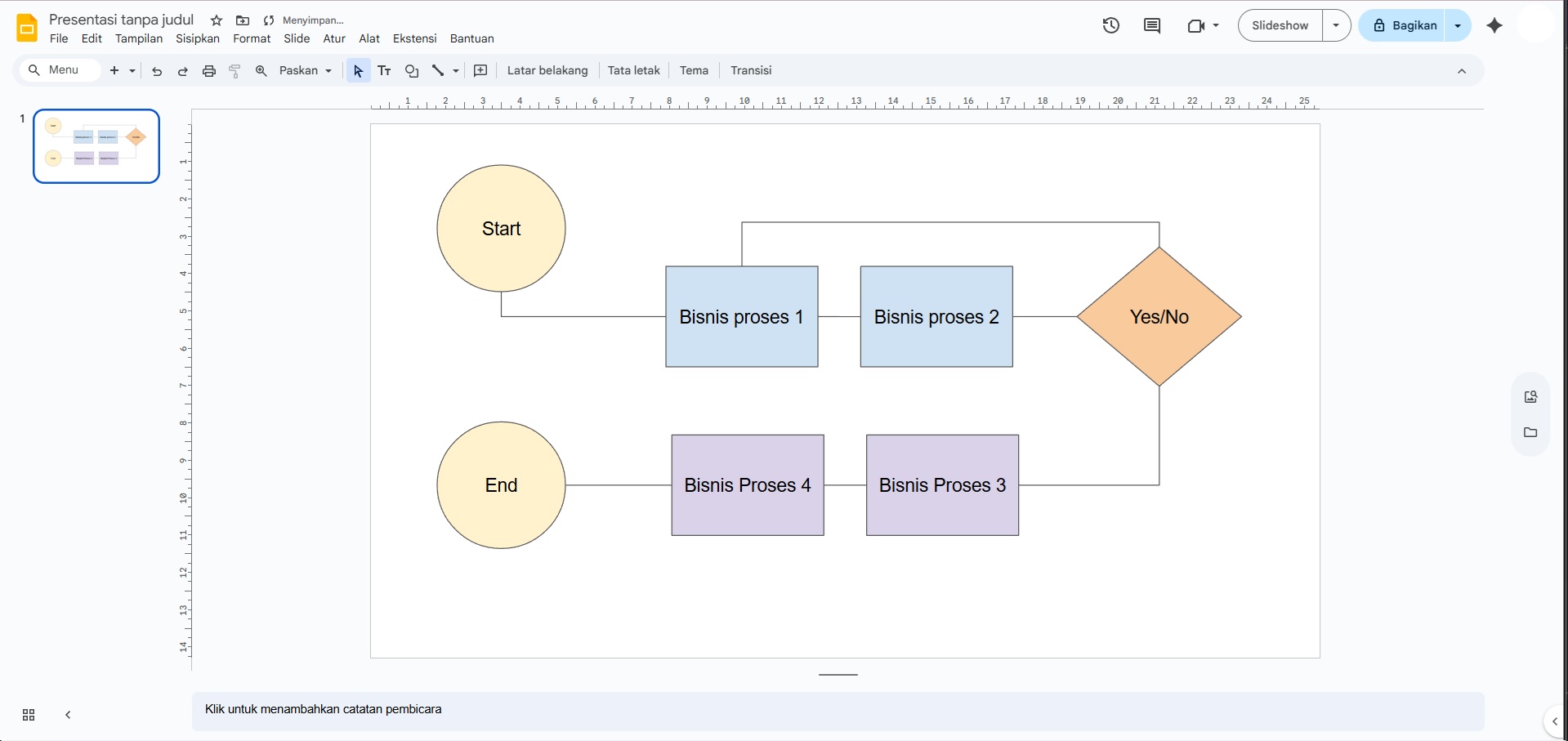Viewport: 1568px width, 741px height.
Task: Select the Bisnis Proses 3 box
Action: (942, 485)
